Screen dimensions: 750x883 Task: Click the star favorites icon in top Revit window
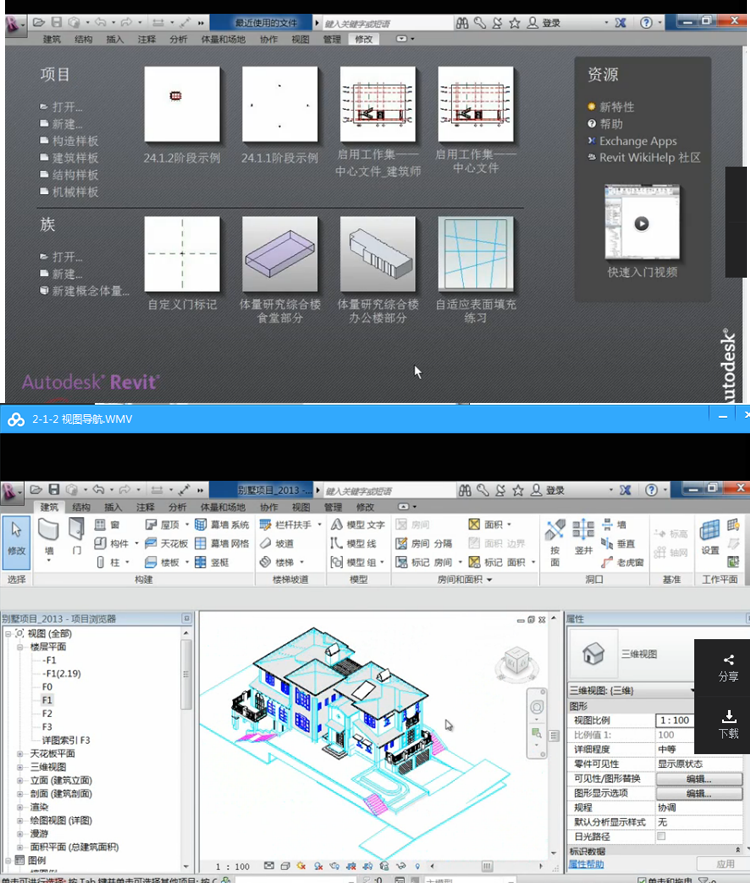(514, 23)
